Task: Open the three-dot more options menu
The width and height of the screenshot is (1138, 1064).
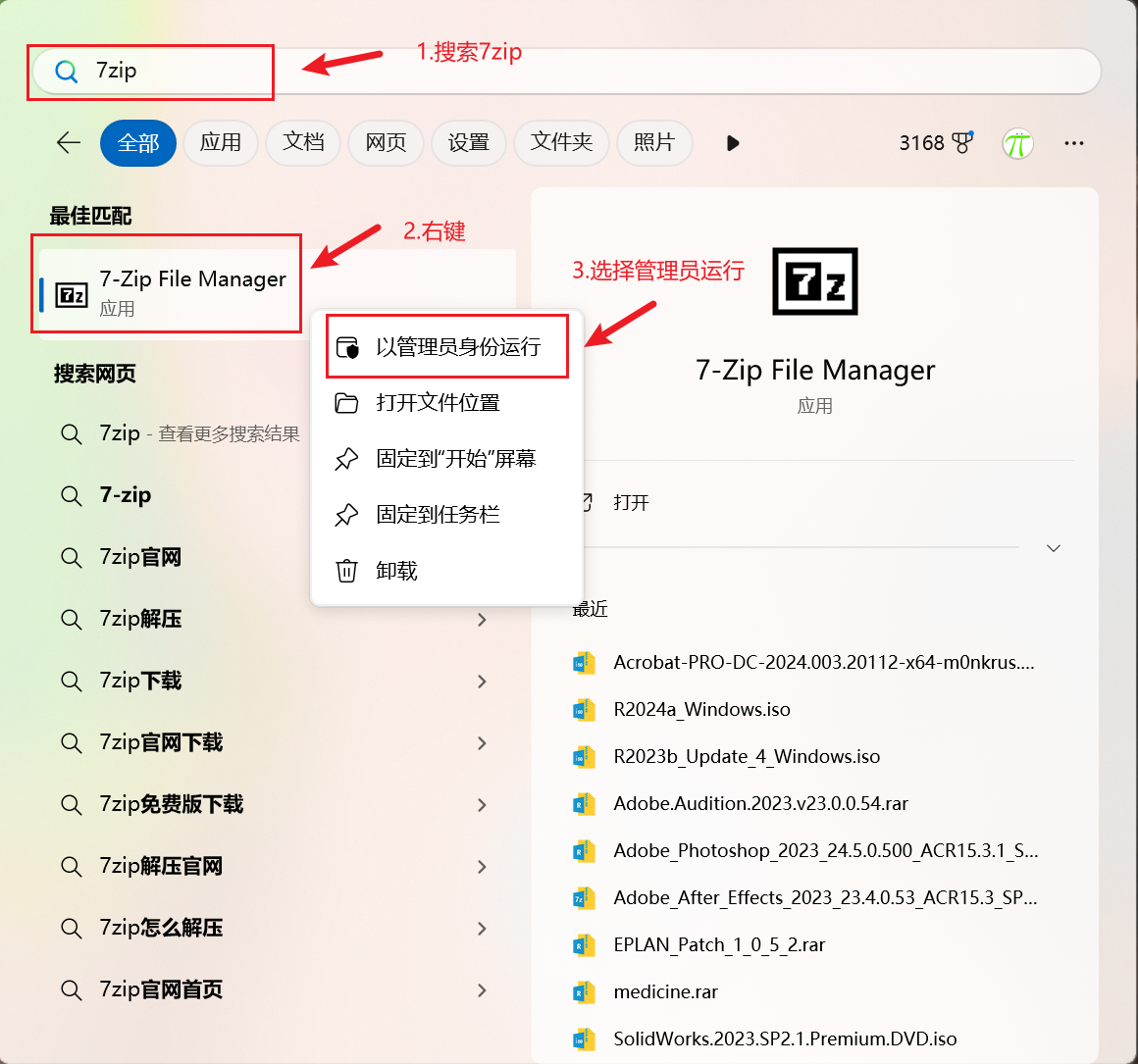Action: [x=1073, y=143]
